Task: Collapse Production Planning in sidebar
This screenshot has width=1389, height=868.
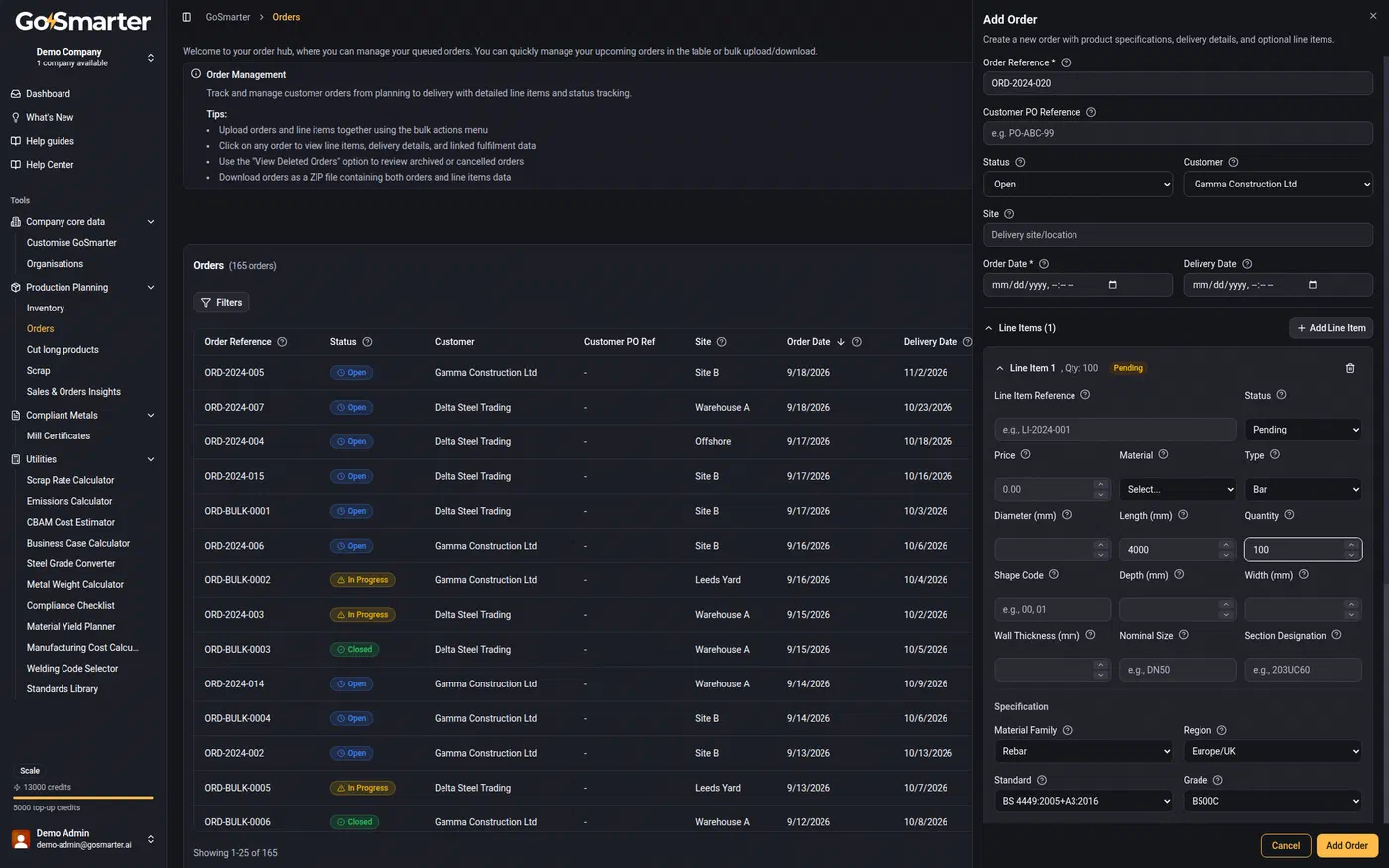Action: [x=151, y=288]
